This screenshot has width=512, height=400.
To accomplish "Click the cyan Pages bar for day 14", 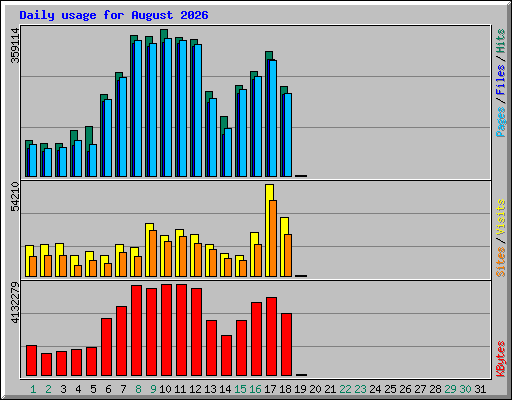I will (x=228, y=152).
